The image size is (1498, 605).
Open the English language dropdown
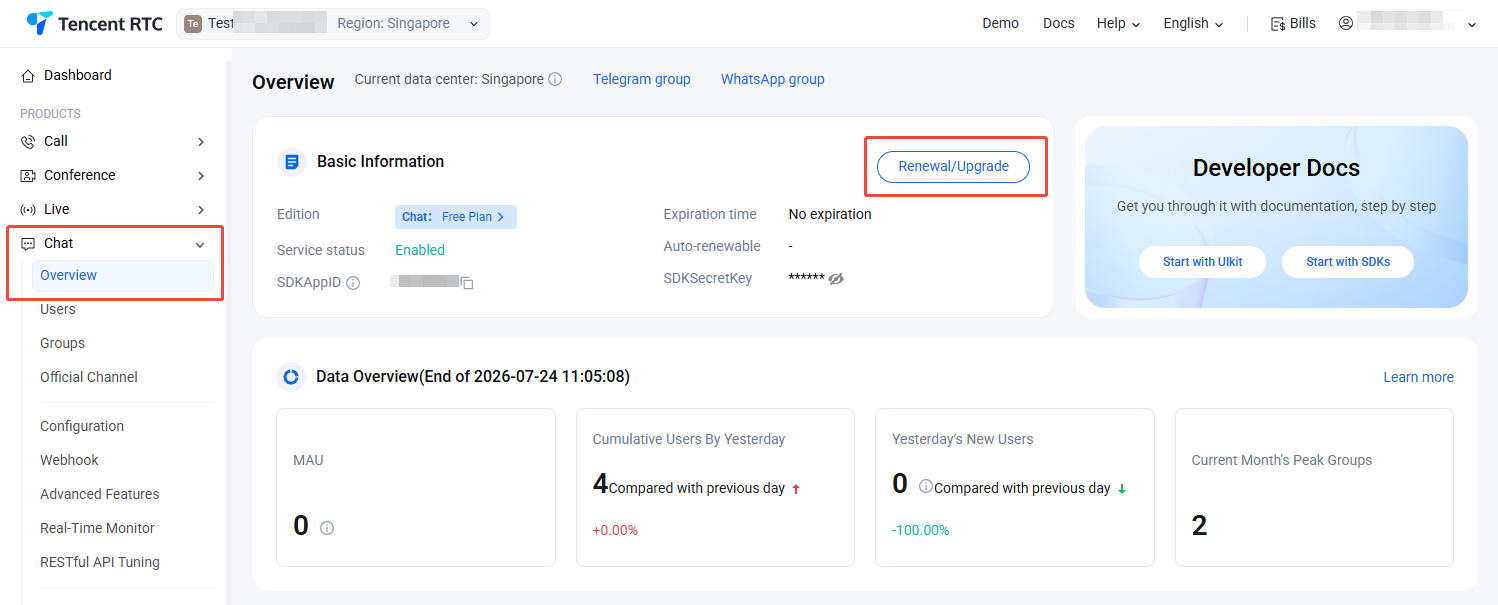[x=1193, y=23]
